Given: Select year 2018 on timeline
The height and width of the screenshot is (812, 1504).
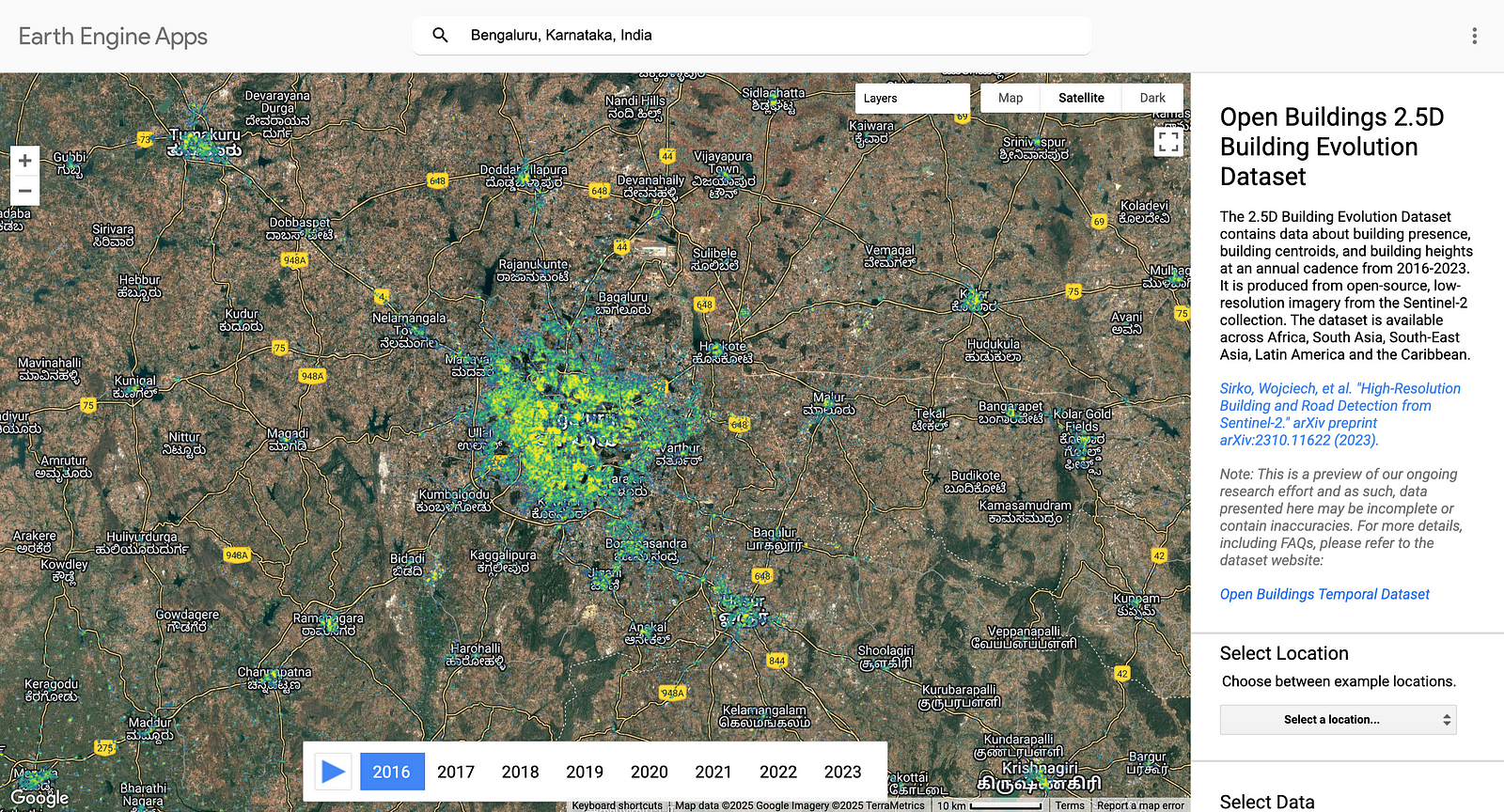Looking at the screenshot, I should [x=521, y=772].
